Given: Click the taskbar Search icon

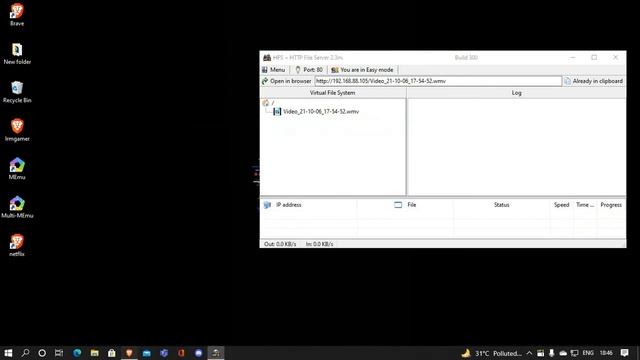Looking at the screenshot, I should click(x=25, y=353).
